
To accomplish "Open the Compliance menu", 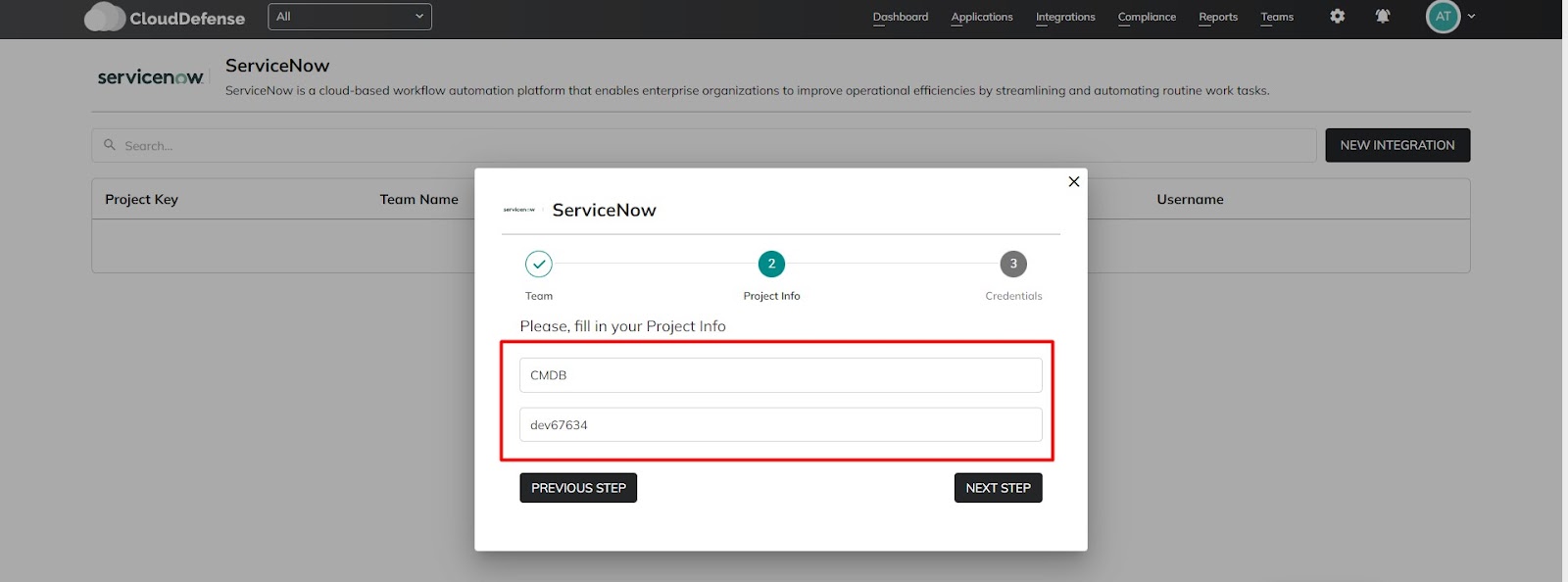I will click(x=1147, y=17).
